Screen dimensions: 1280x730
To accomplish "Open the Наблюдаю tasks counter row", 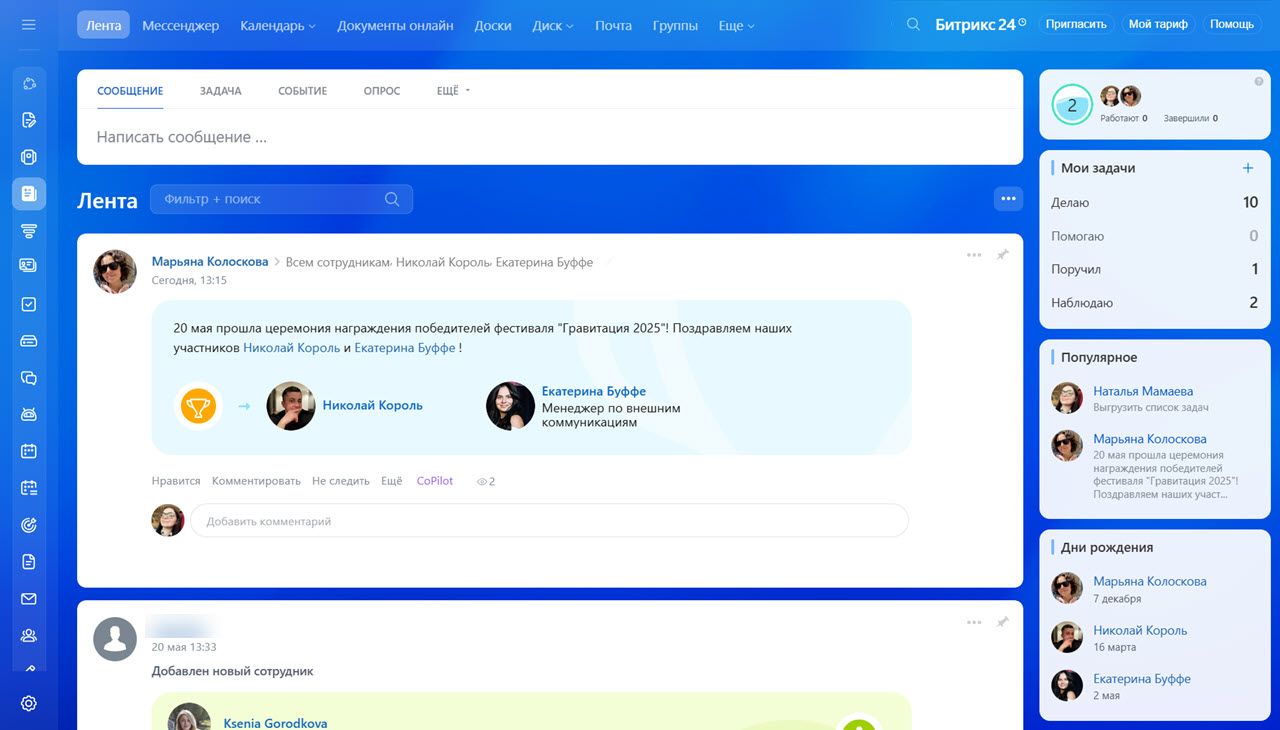I will [x=1154, y=303].
